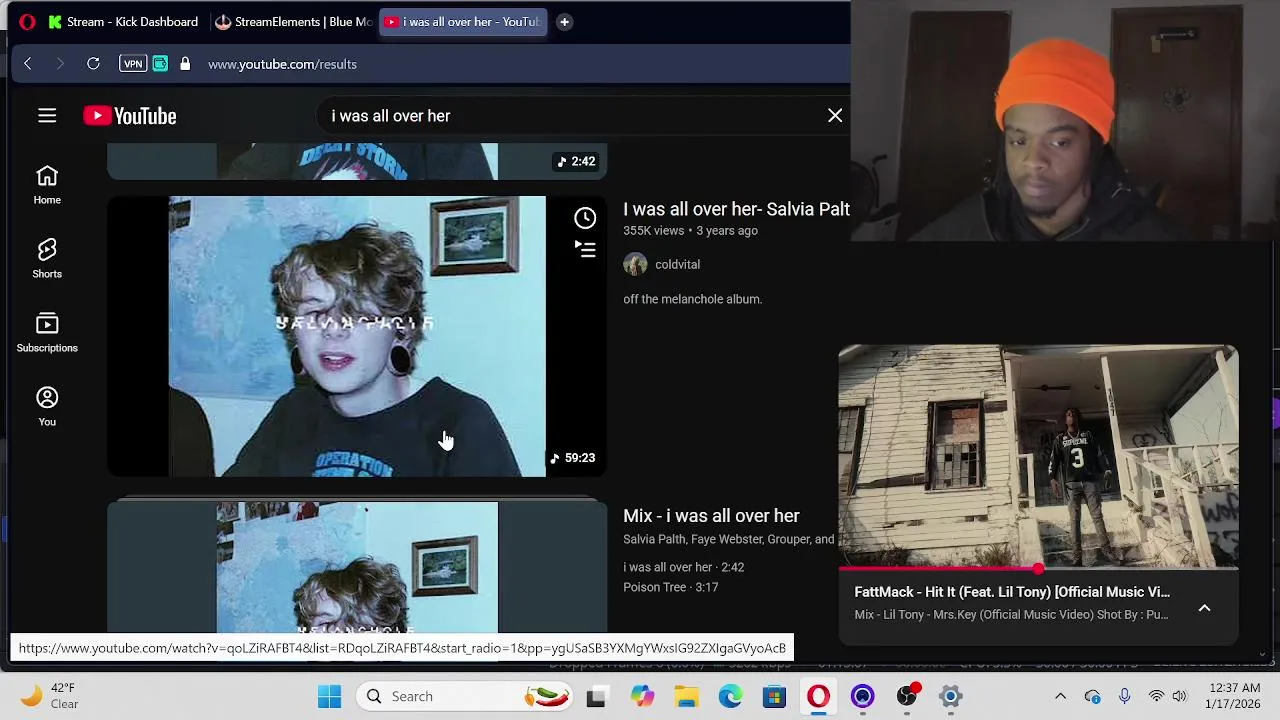
Task: Open the coldvital channel name
Action: (677, 264)
